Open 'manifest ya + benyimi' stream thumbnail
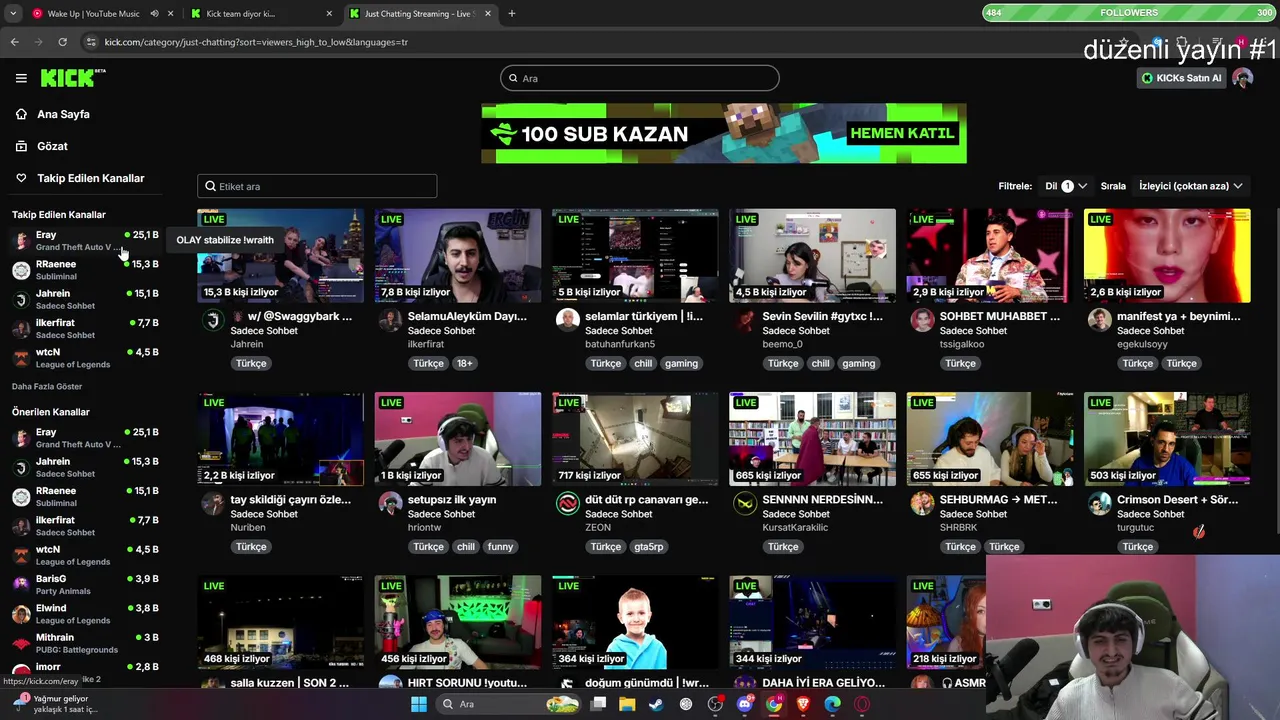The width and height of the screenshot is (1280, 720). pos(1167,255)
